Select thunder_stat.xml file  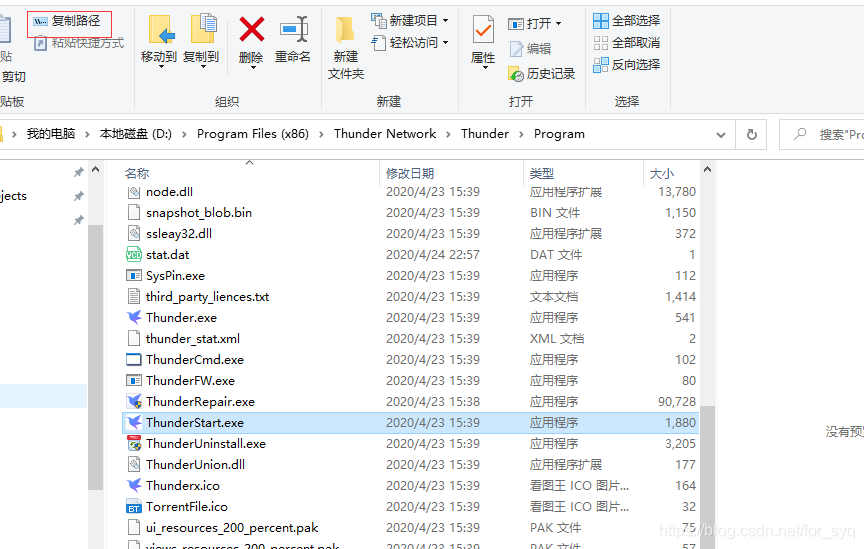tap(193, 338)
